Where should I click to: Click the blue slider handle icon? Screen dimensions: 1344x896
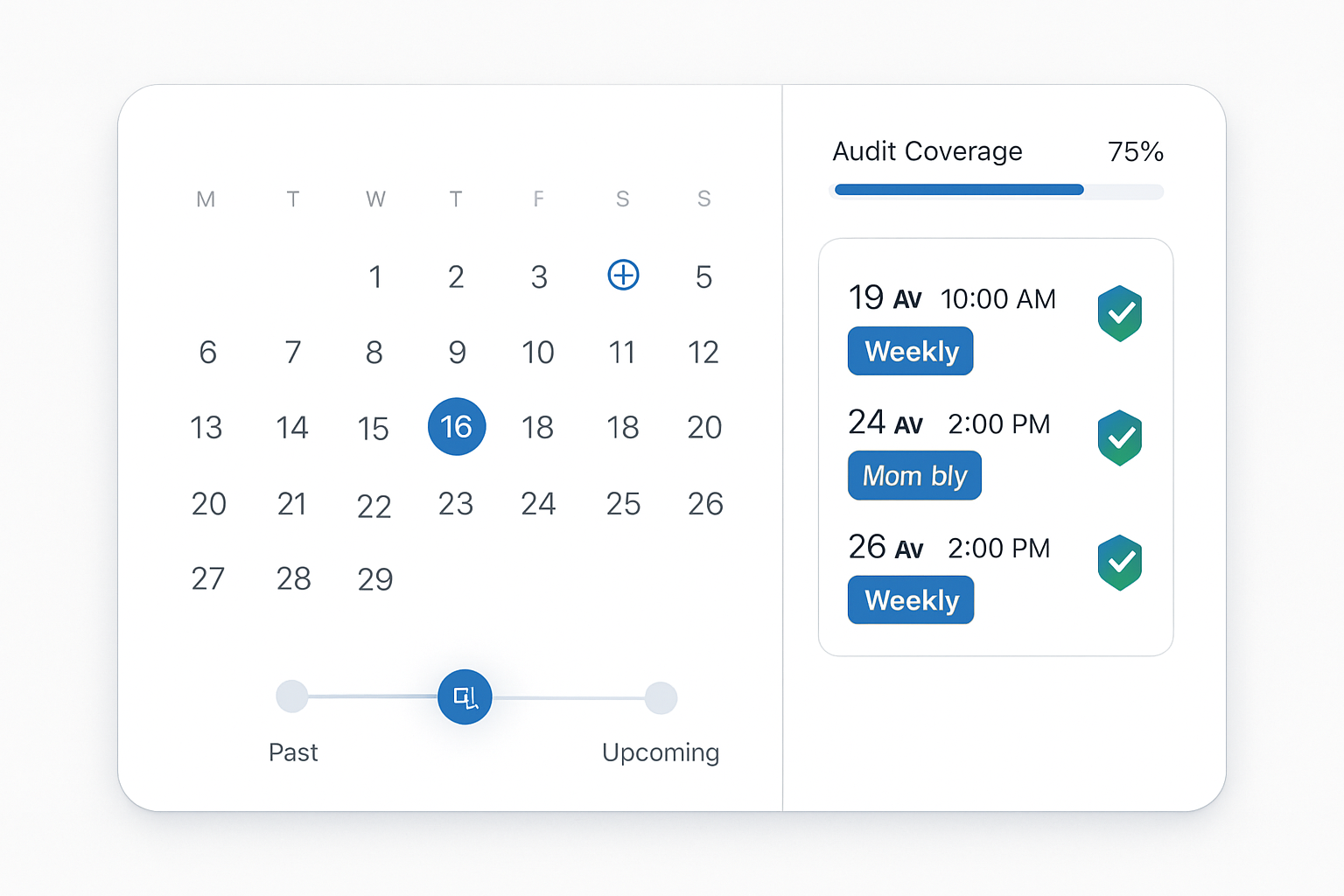465,697
